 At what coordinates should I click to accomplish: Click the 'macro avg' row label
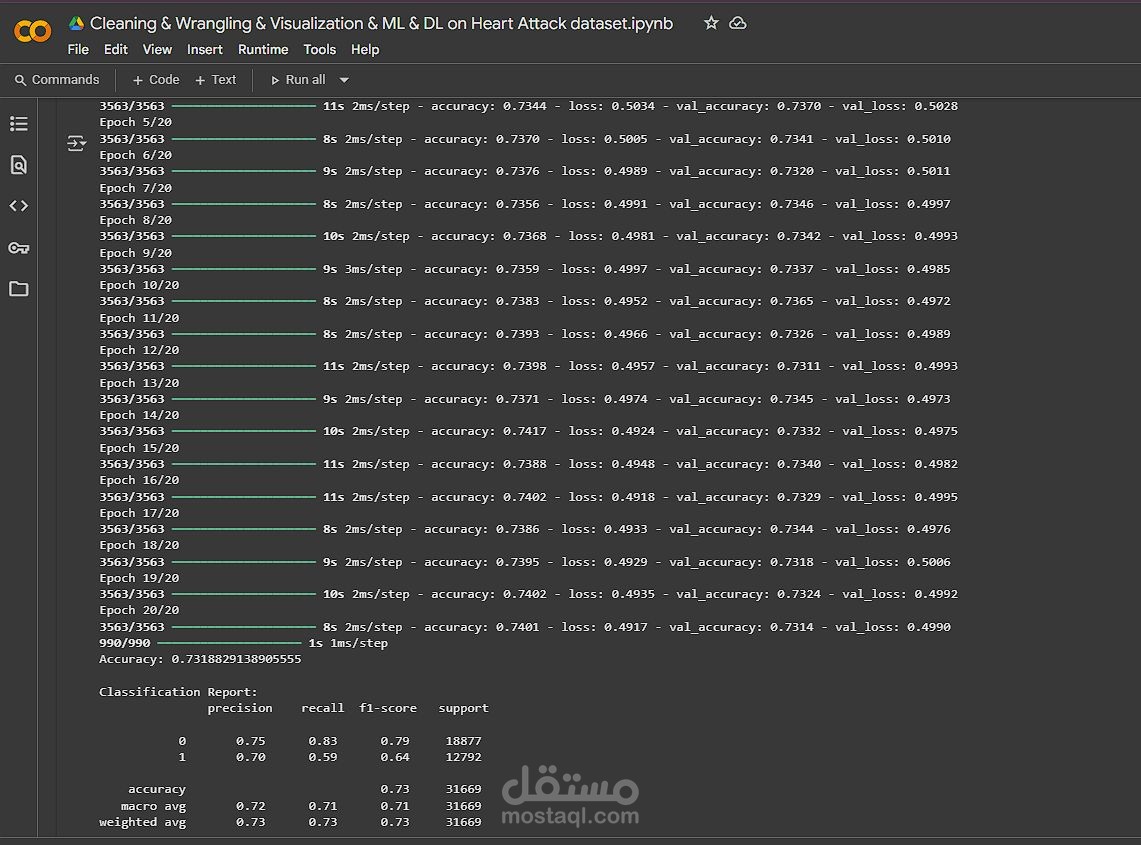154,806
